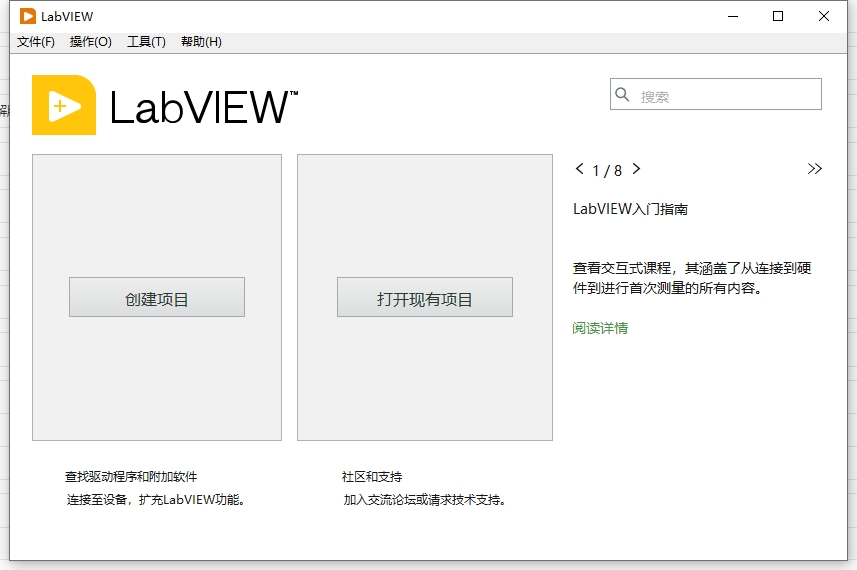Maximize the LabVIEW window
The height and width of the screenshot is (570, 857).
tap(778, 16)
